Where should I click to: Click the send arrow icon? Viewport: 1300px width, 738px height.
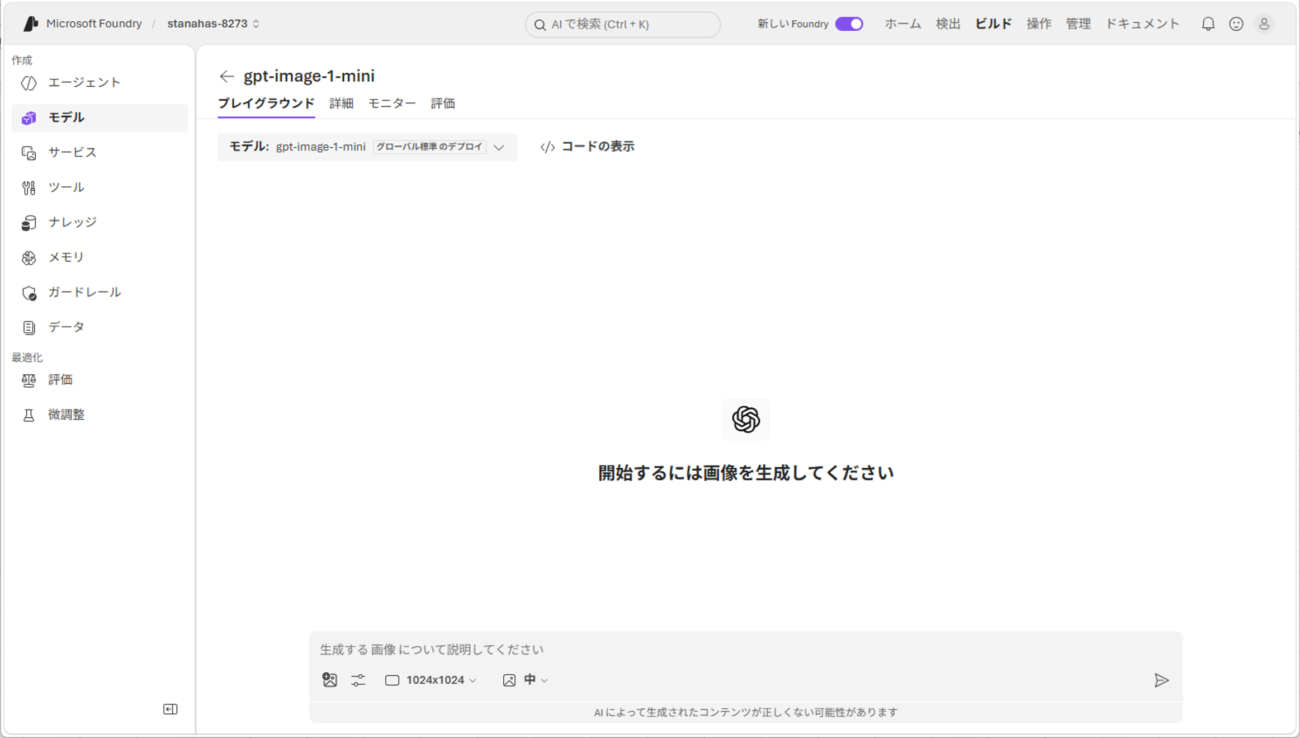(x=1161, y=680)
